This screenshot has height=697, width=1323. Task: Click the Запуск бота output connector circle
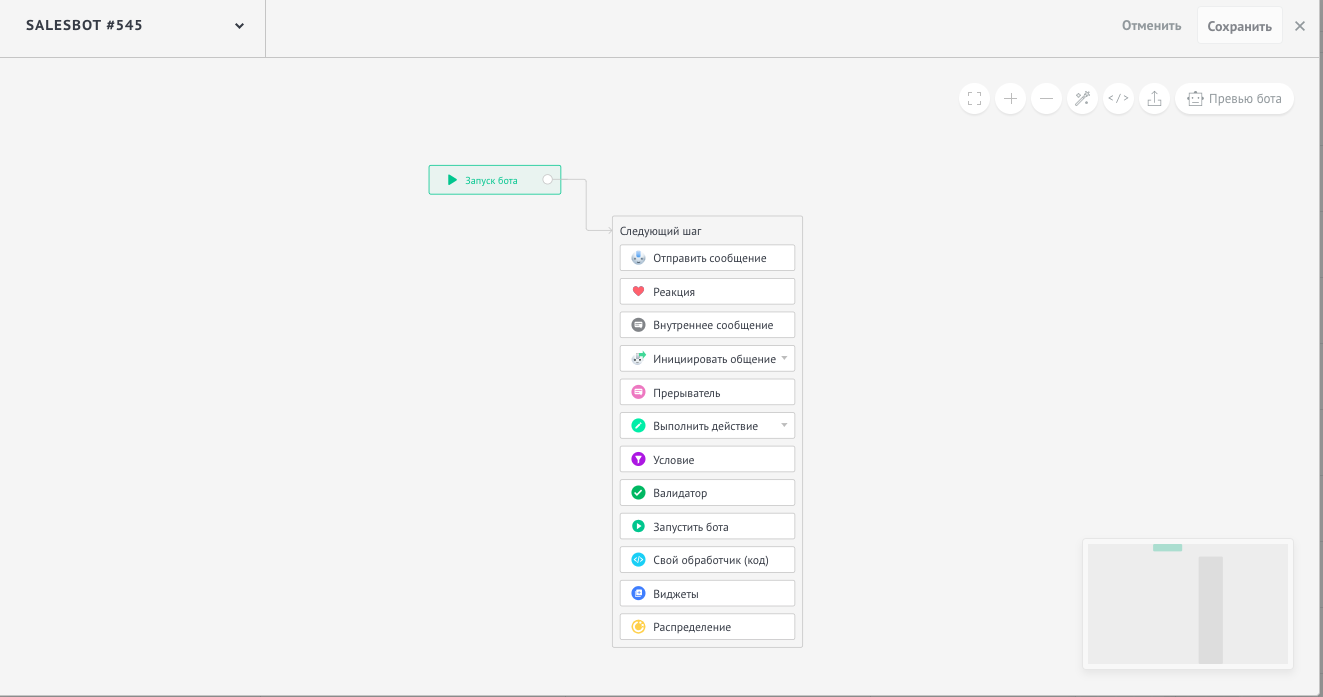point(547,179)
